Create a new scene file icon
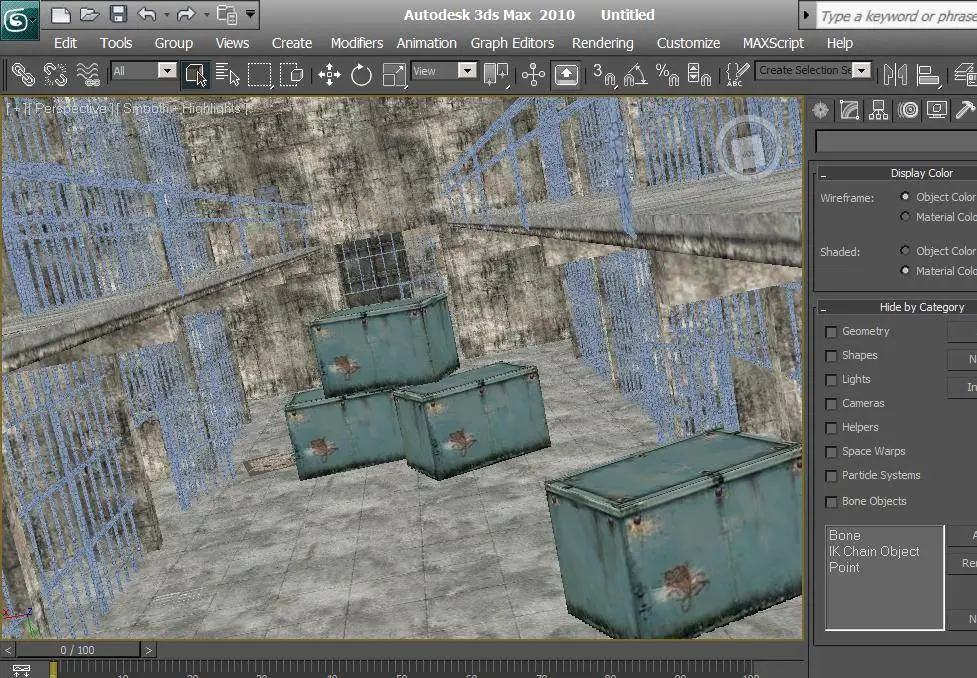This screenshot has height=678, width=977. click(60, 15)
